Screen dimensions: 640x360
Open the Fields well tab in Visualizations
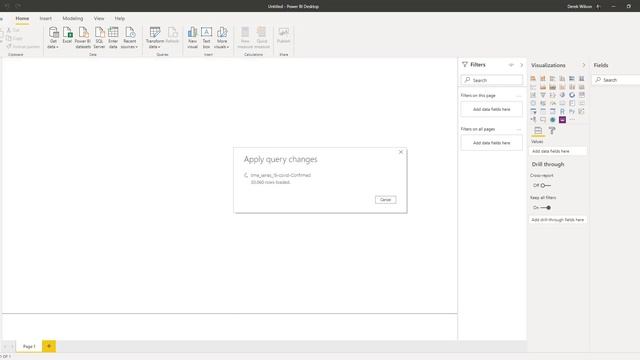click(x=538, y=131)
